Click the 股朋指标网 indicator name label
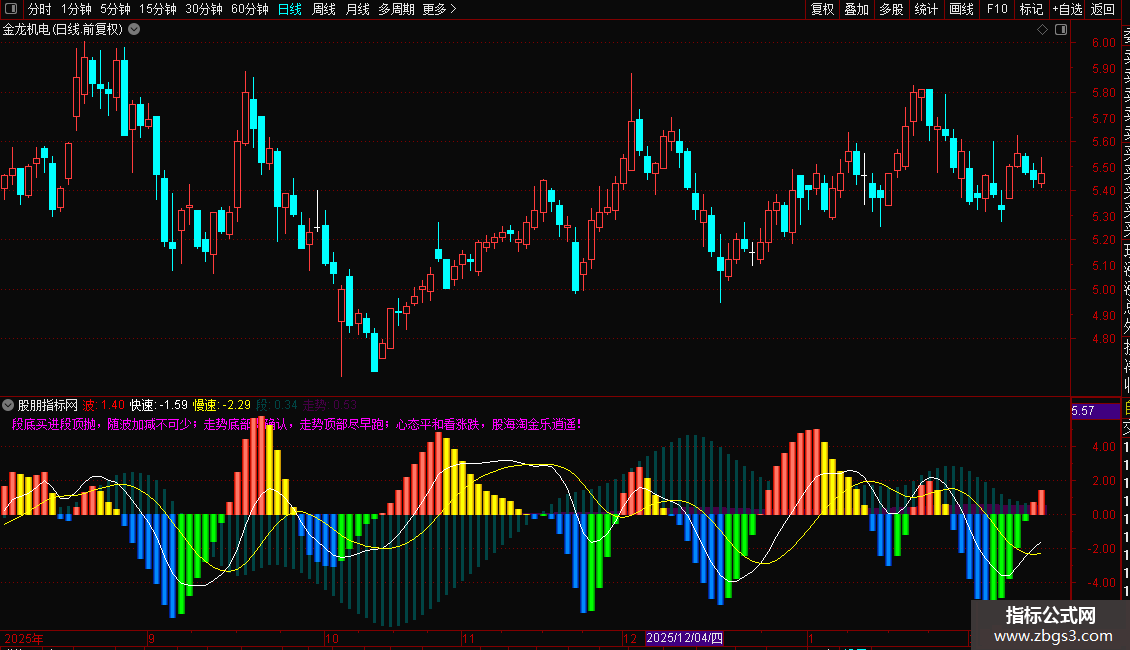This screenshot has height=650, width=1130. [x=48, y=405]
